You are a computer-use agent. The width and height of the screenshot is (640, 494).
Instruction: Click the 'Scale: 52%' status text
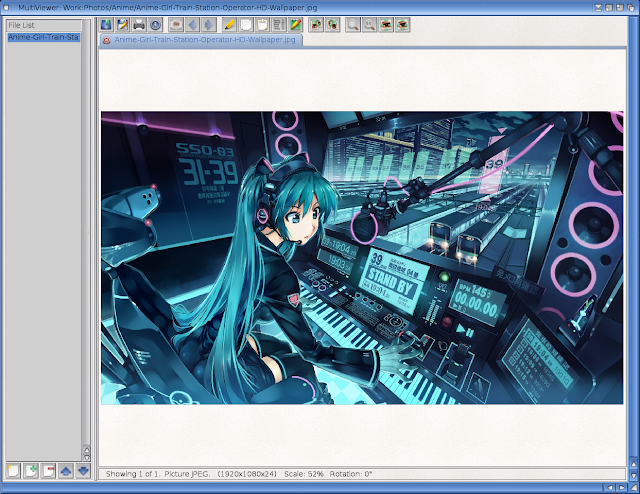click(304, 474)
